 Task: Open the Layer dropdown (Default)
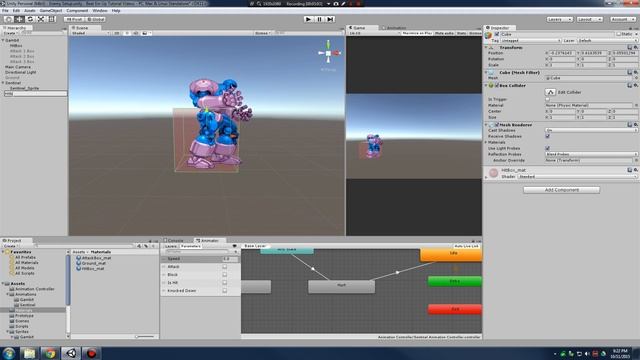[607, 41]
